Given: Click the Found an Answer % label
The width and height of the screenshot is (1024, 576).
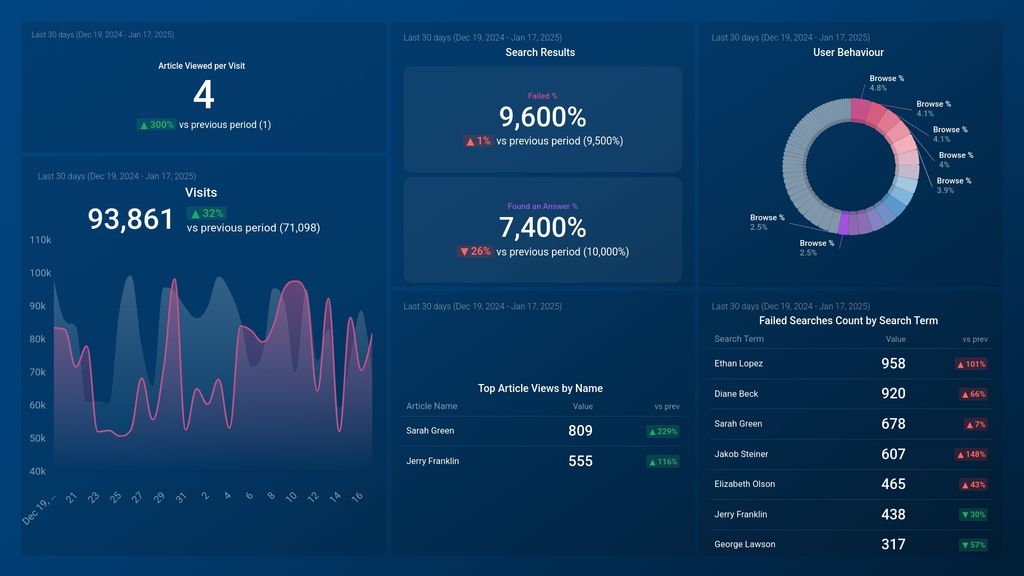Looking at the screenshot, I should point(542,206).
